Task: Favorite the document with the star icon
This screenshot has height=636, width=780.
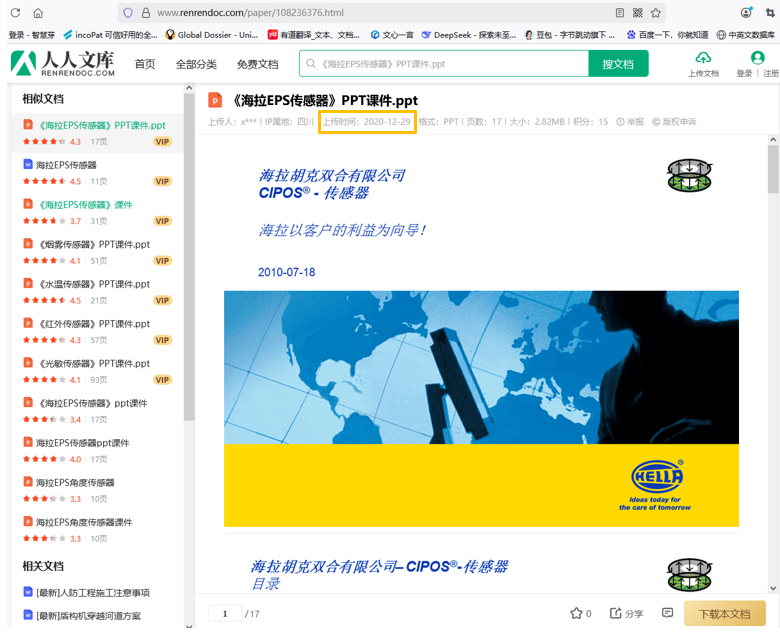Action: (576, 614)
